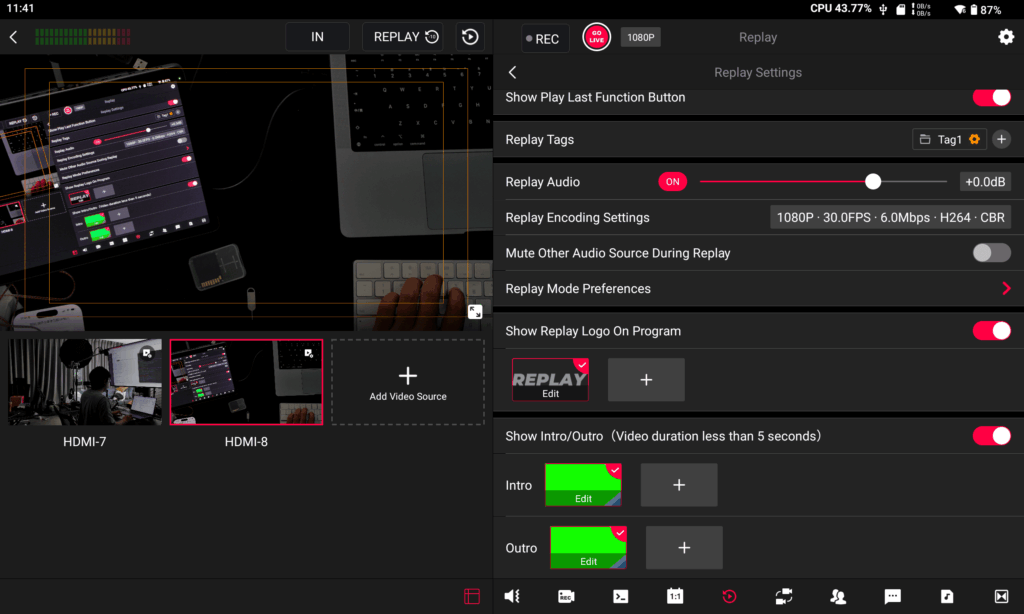This screenshot has width=1024, height=614.
Task: Click Add Video Source
Action: (x=408, y=383)
